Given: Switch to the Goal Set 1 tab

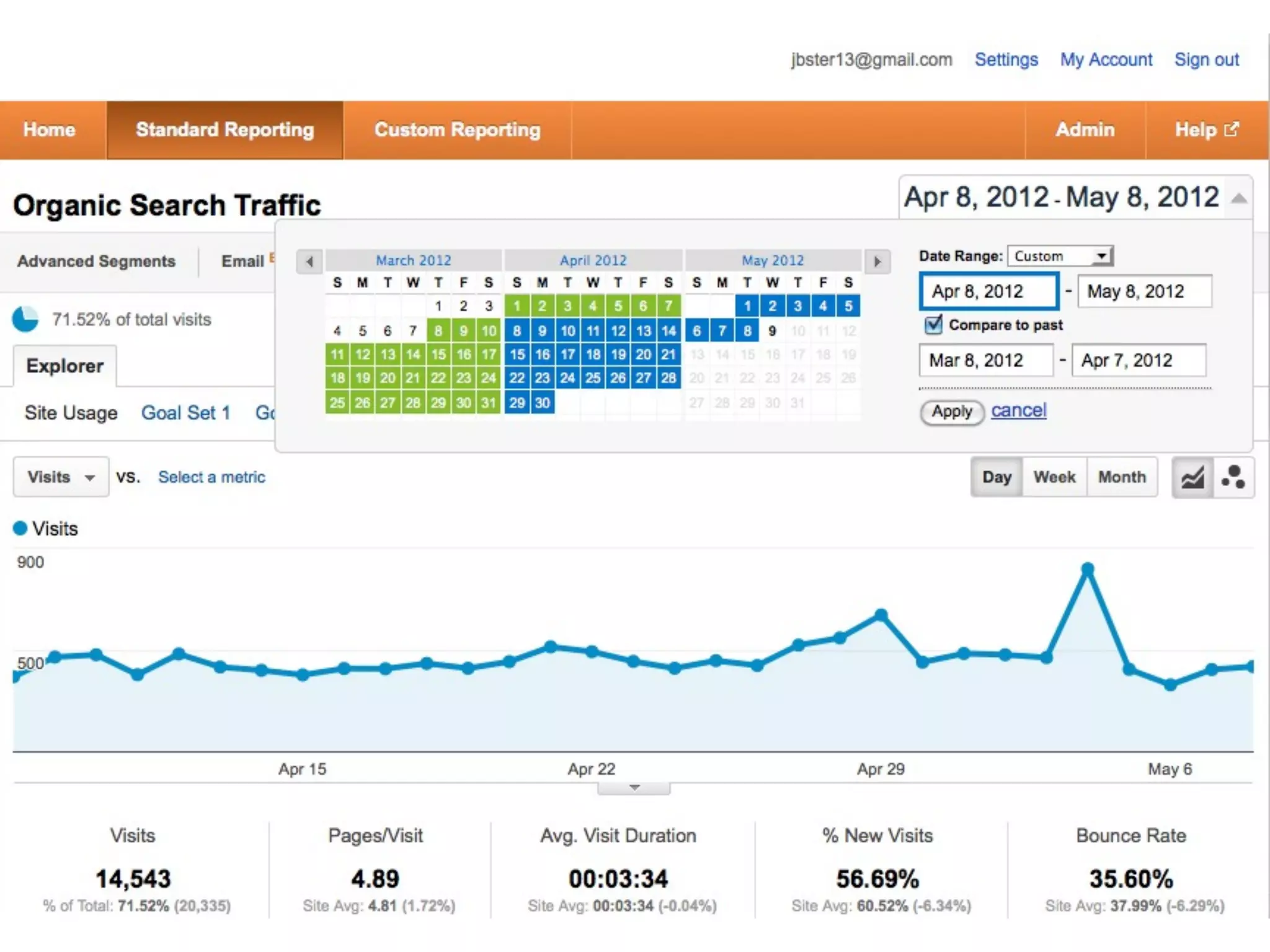Looking at the screenshot, I should click(185, 413).
